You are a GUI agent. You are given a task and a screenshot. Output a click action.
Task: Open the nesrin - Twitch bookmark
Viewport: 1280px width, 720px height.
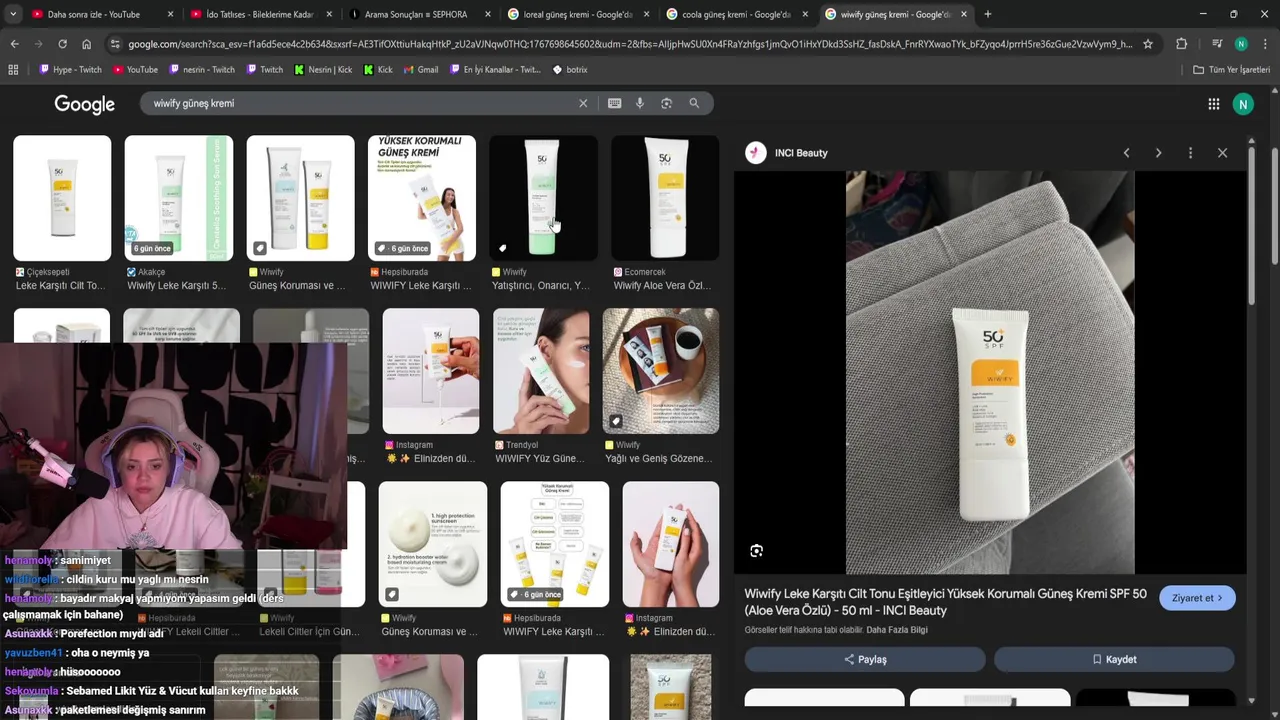pyautogui.click(x=202, y=70)
